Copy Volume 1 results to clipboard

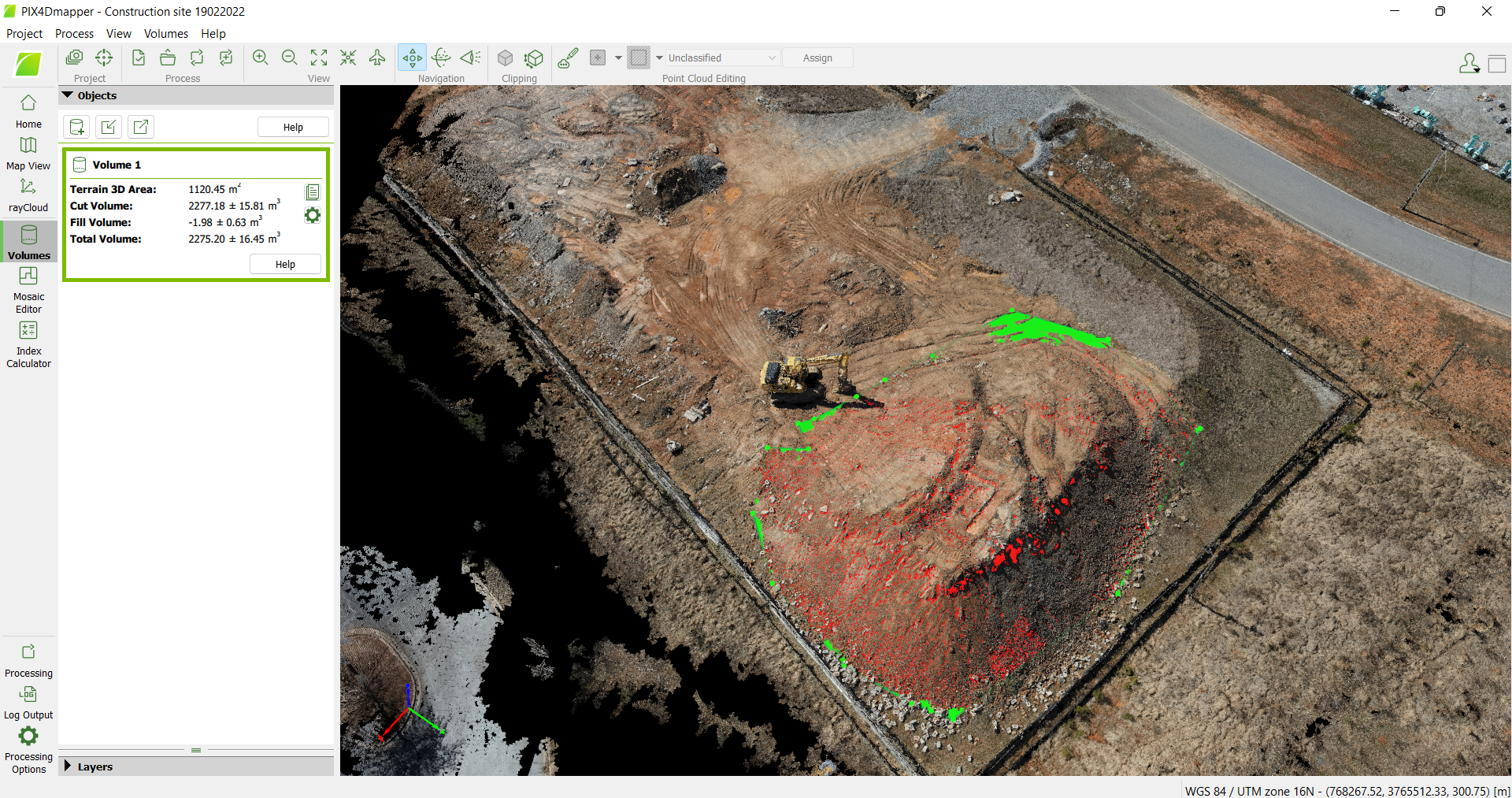point(313,192)
